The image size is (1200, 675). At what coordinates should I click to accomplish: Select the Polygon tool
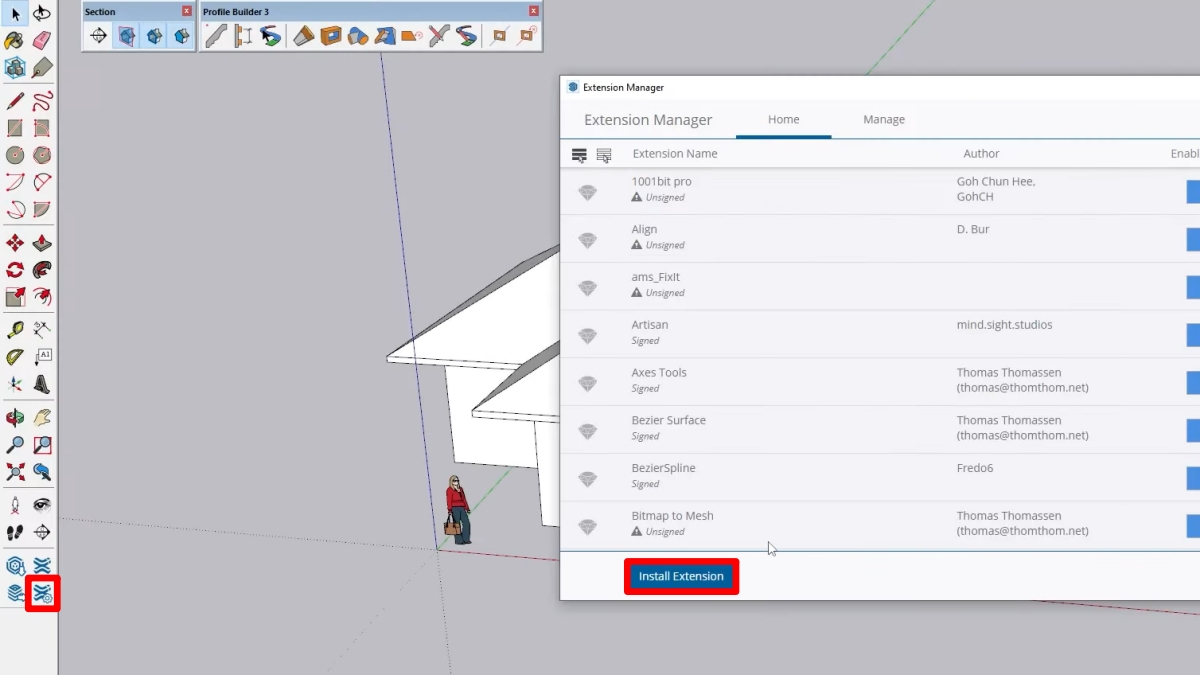click(42, 155)
